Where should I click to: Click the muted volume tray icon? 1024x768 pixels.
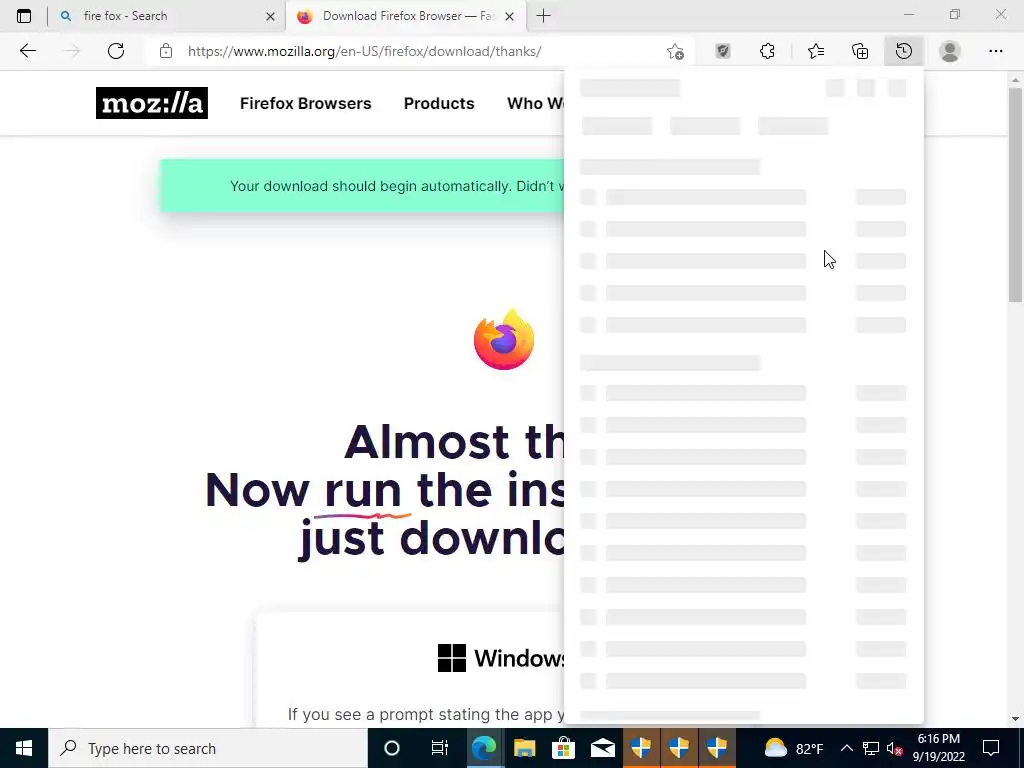(x=894, y=748)
